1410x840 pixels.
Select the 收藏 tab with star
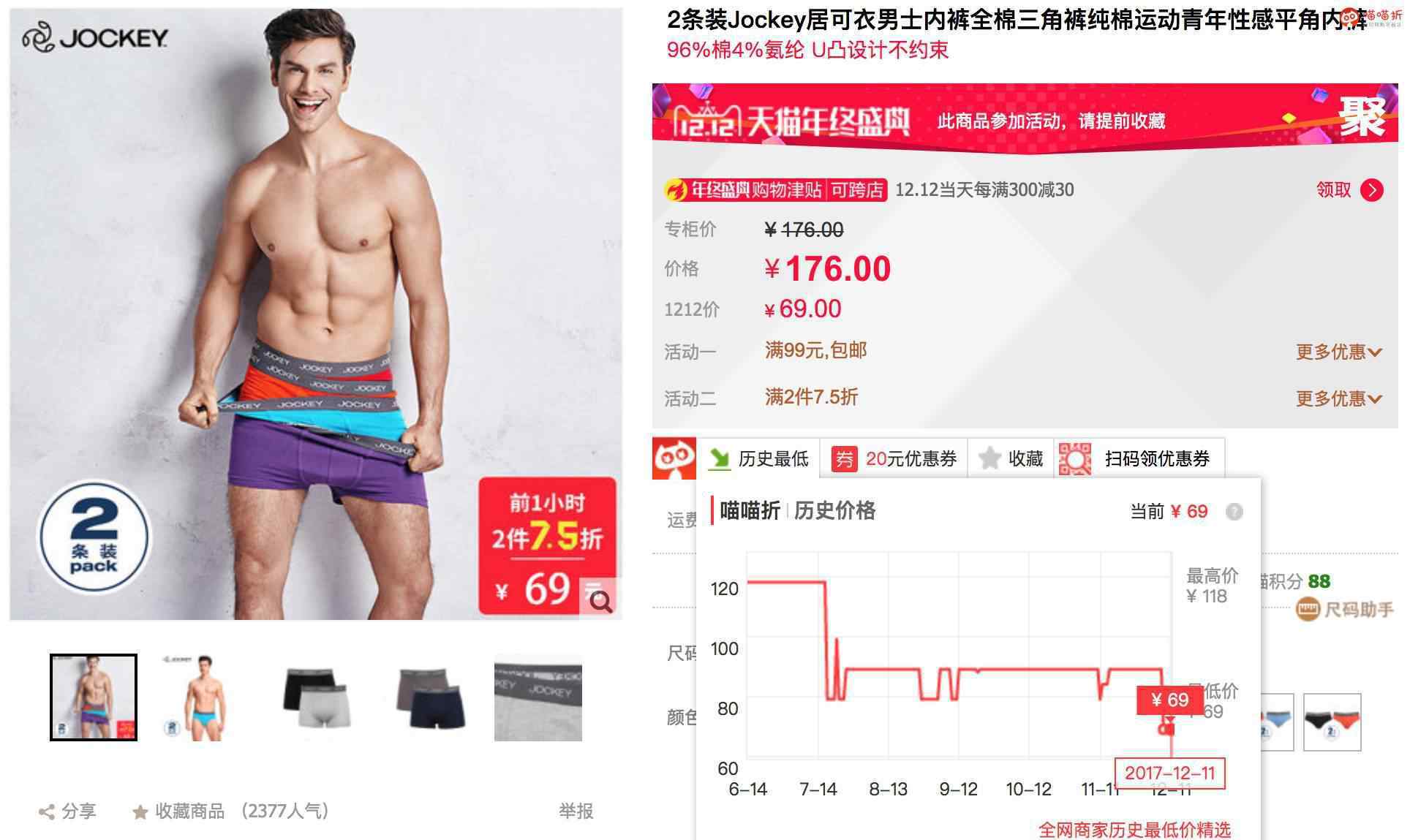(1011, 458)
